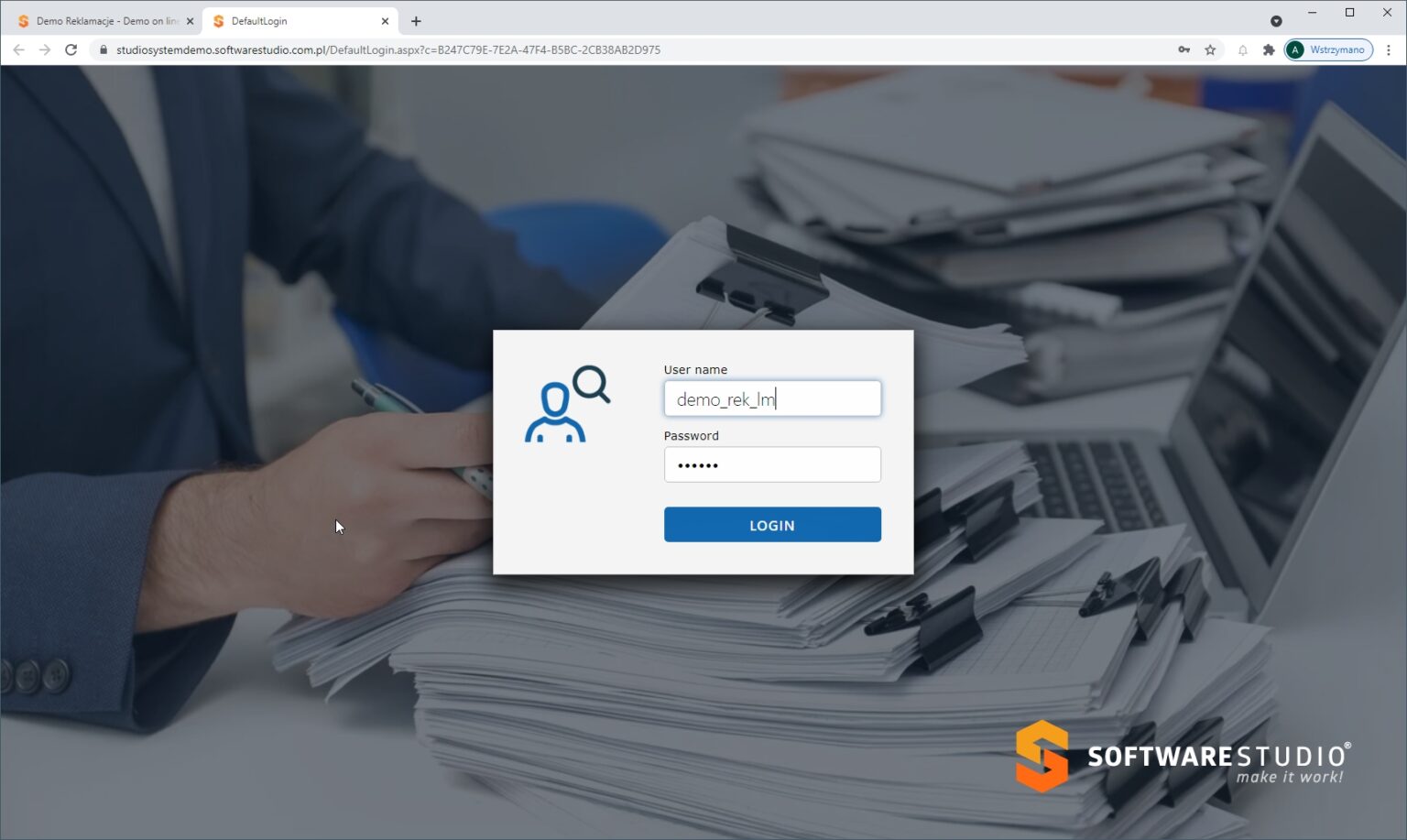Click the green A avatar circle
This screenshot has width=1407, height=840.
1295,49
